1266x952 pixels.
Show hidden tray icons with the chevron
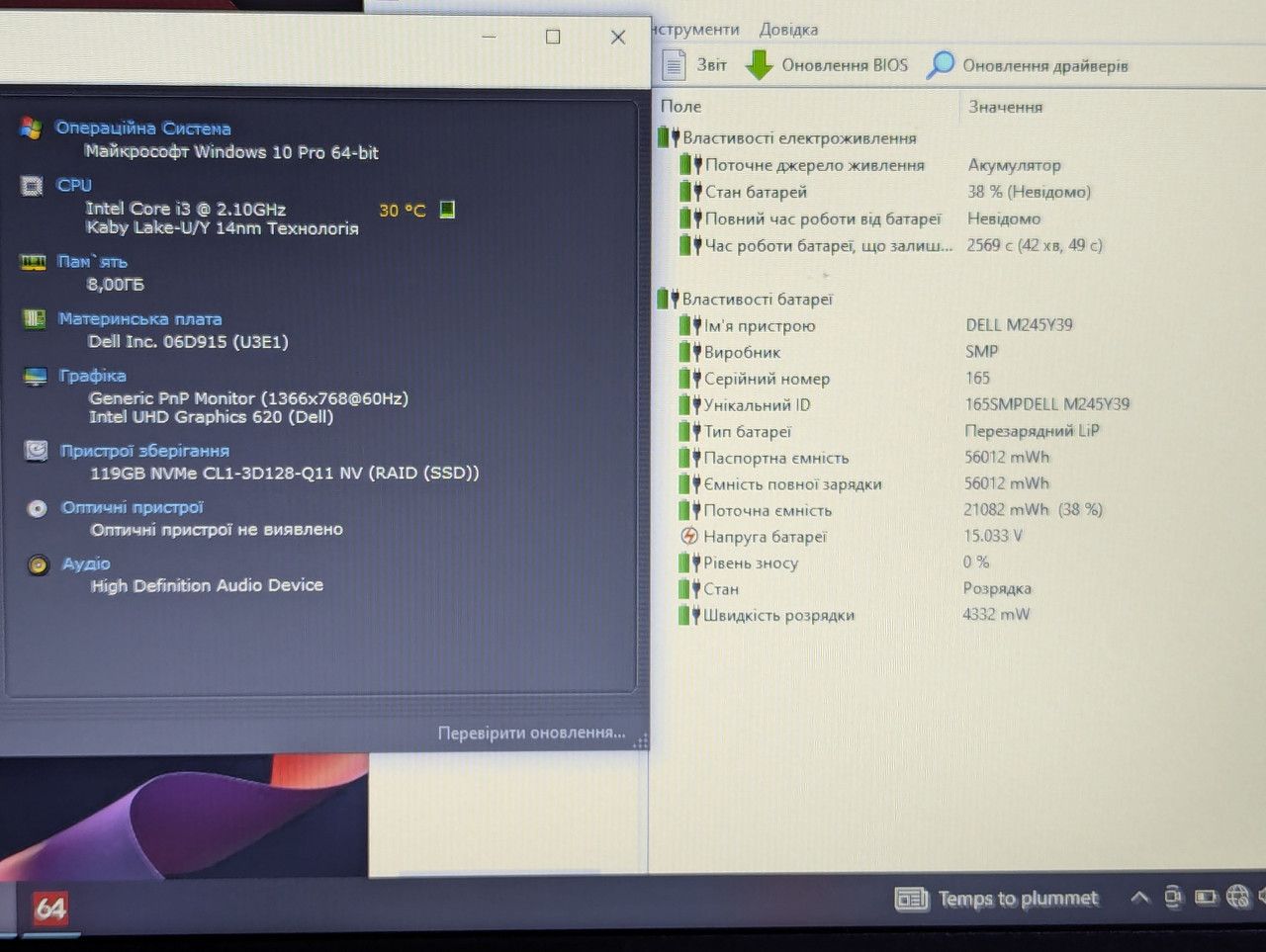click(x=1139, y=898)
